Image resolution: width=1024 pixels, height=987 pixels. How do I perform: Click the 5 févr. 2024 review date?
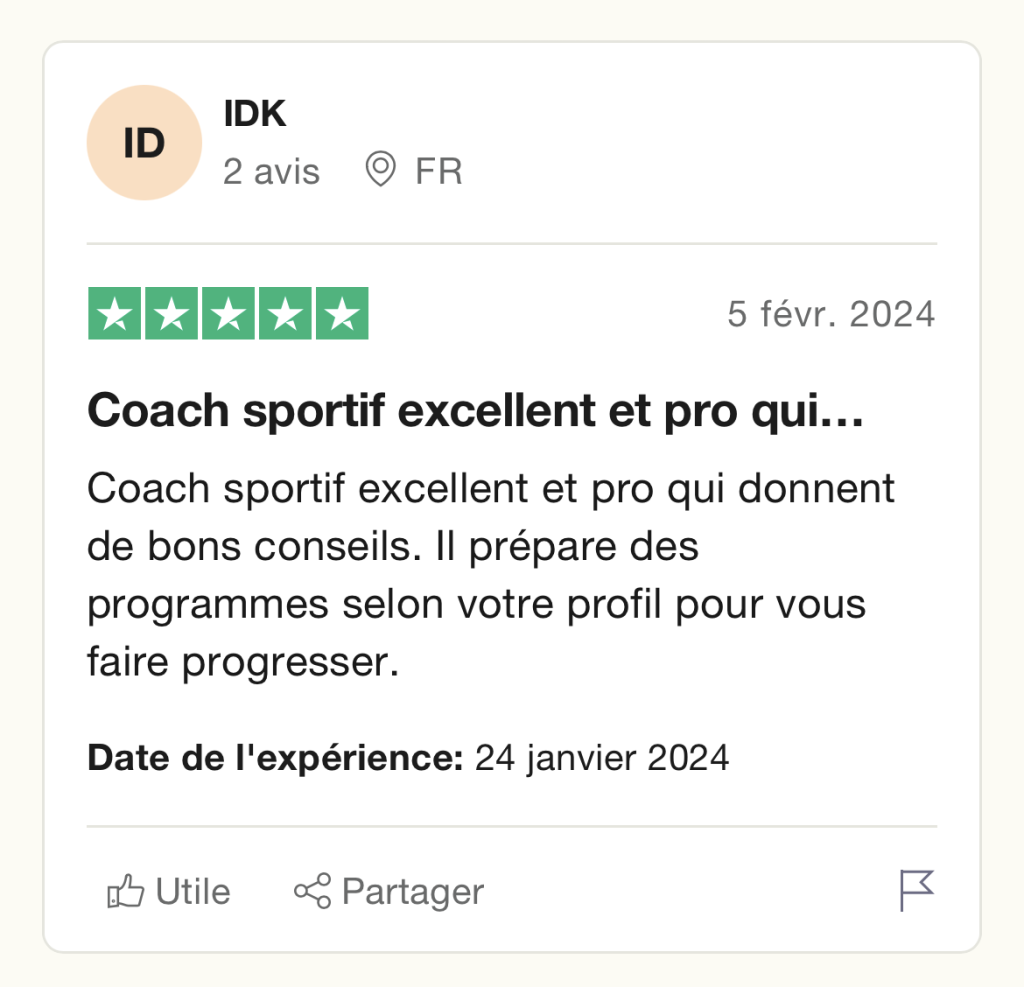coord(831,314)
